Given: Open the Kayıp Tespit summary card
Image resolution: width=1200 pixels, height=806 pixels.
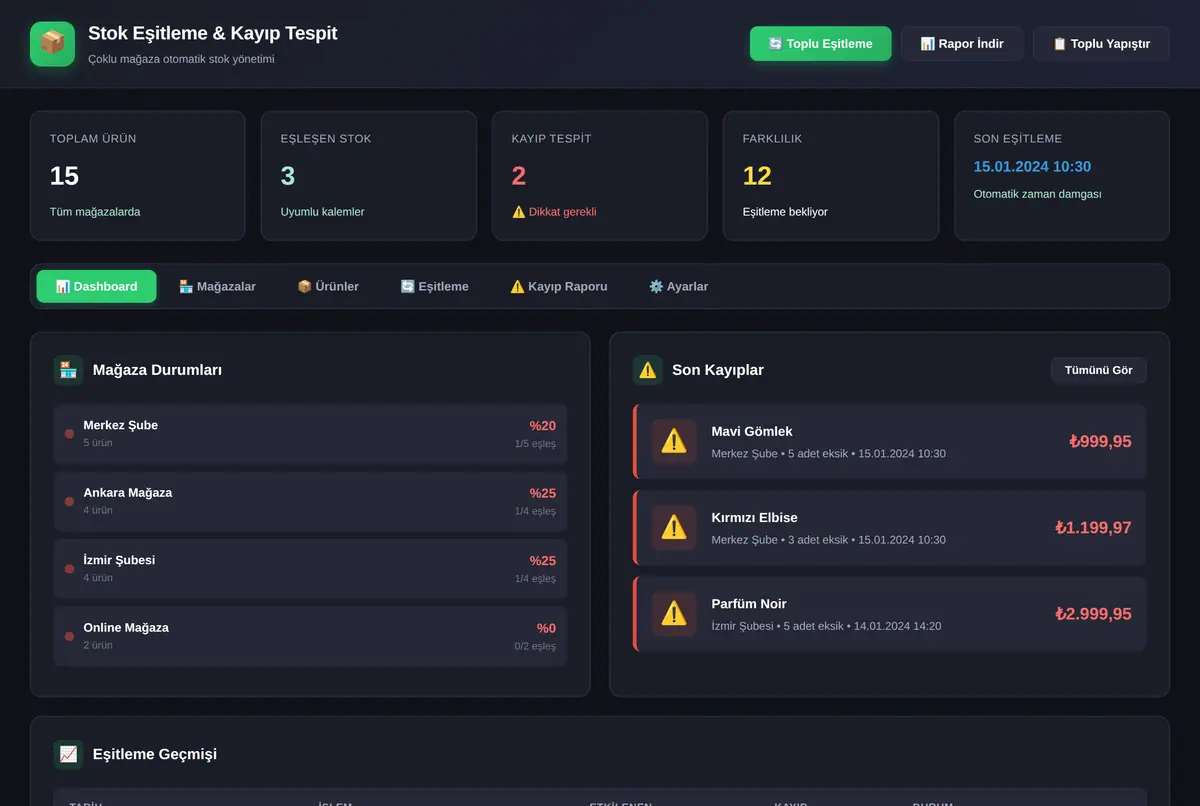Looking at the screenshot, I should pos(599,176).
